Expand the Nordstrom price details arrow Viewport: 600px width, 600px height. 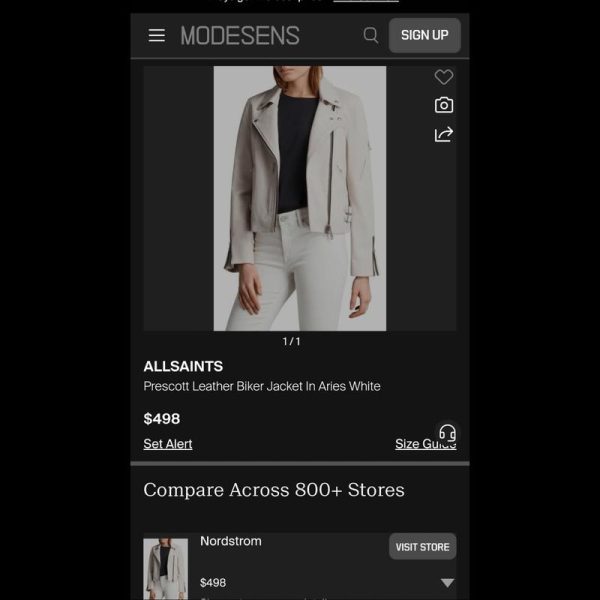pos(447,582)
